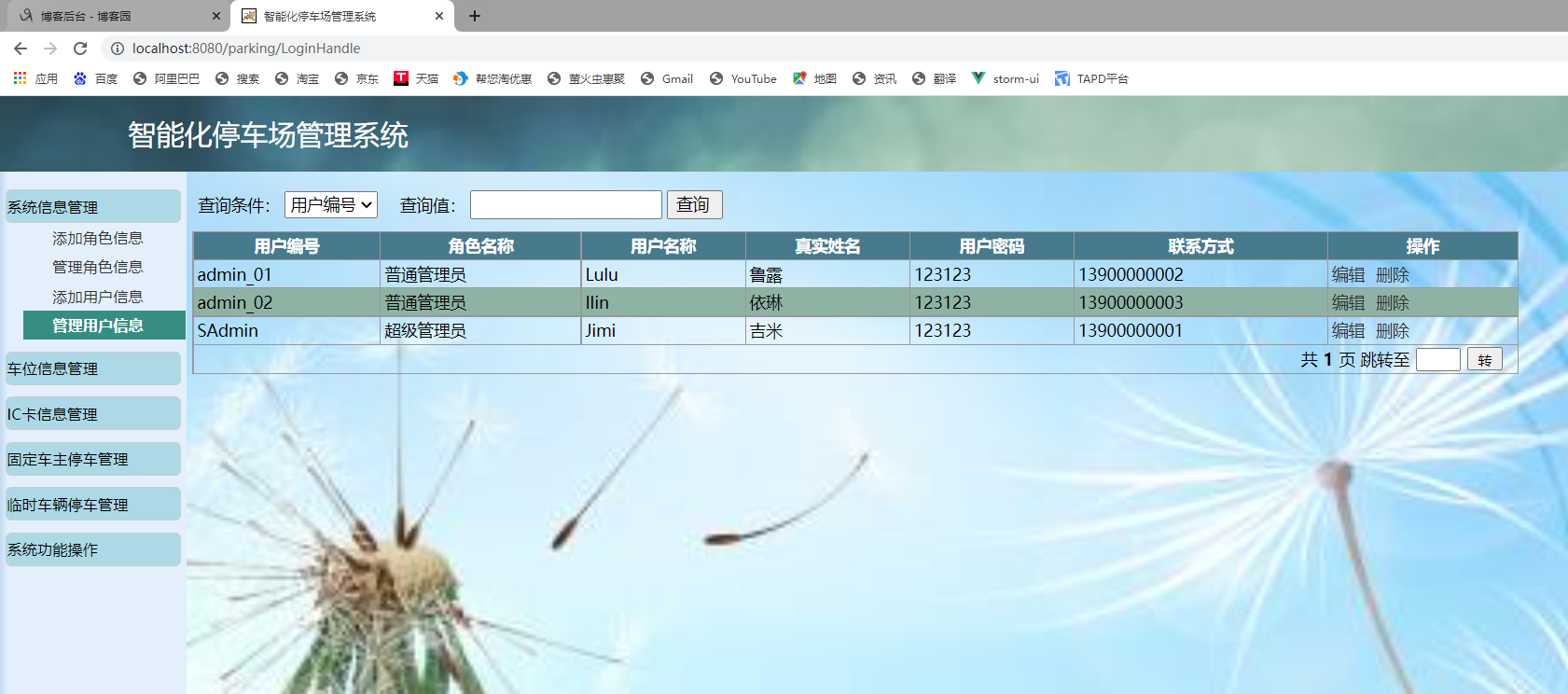Open 添加用户信息 in the sidebar
1568x694 pixels.
tap(98, 297)
